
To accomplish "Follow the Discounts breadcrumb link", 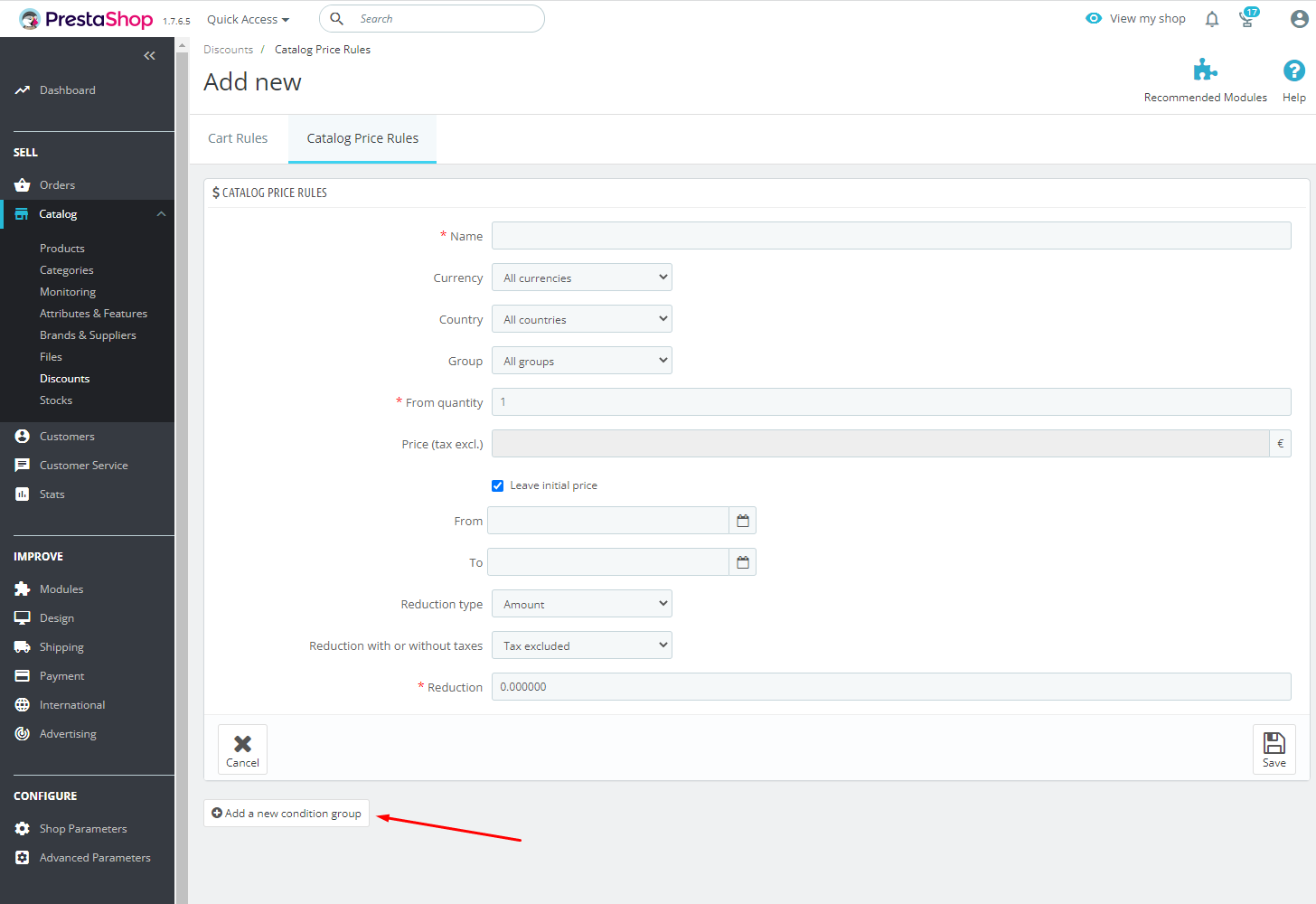I will click(229, 50).
